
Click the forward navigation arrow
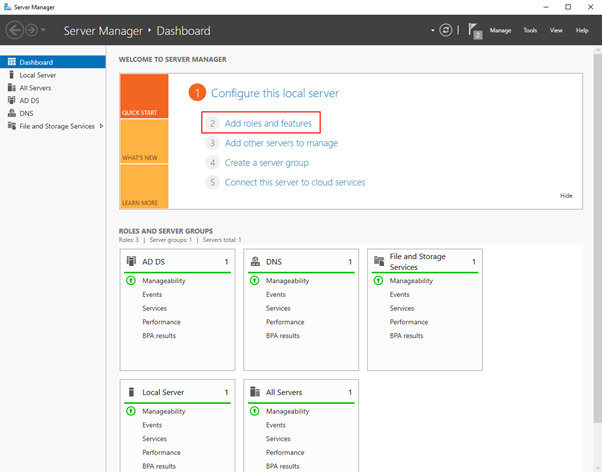(31, 30)
